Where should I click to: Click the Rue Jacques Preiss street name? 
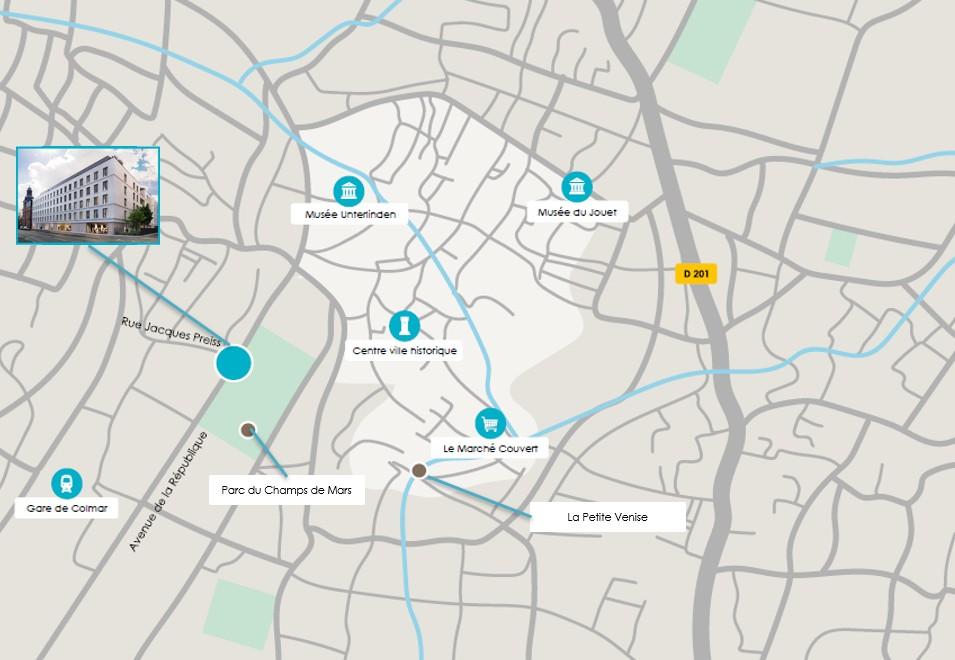(x=171, y=332)
